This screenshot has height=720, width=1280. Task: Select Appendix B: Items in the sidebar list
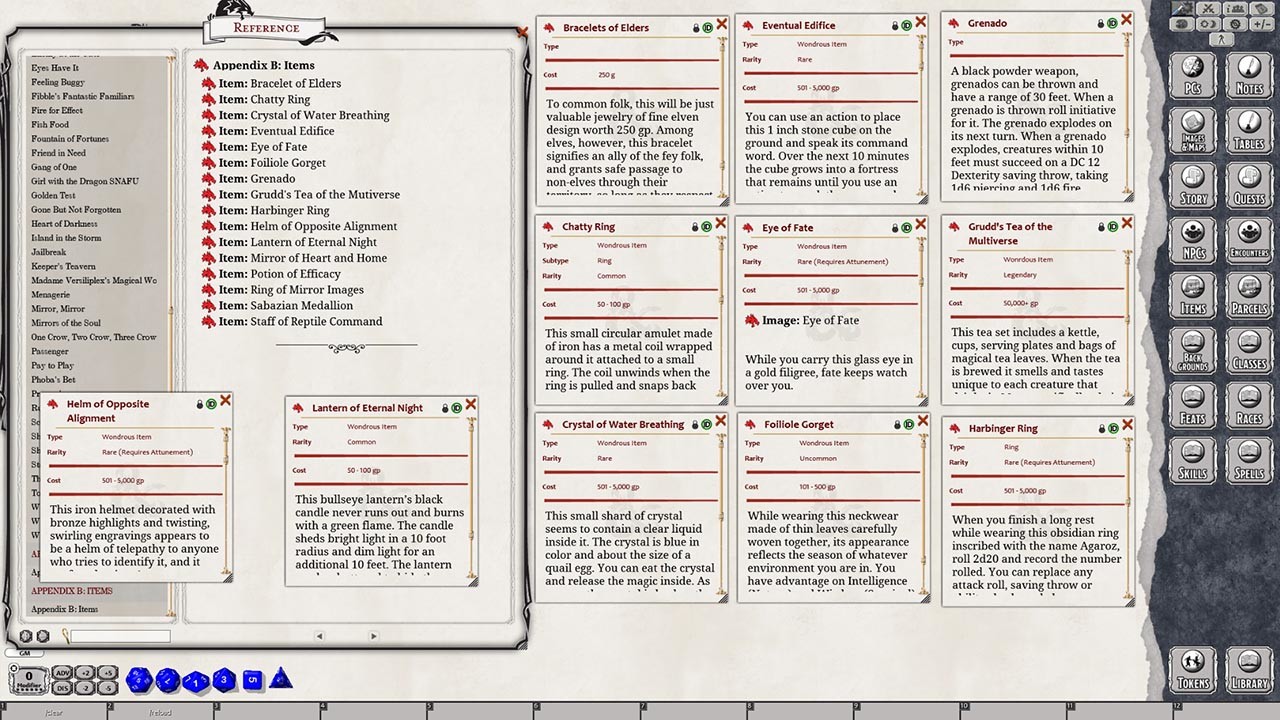tap(64, 609)
